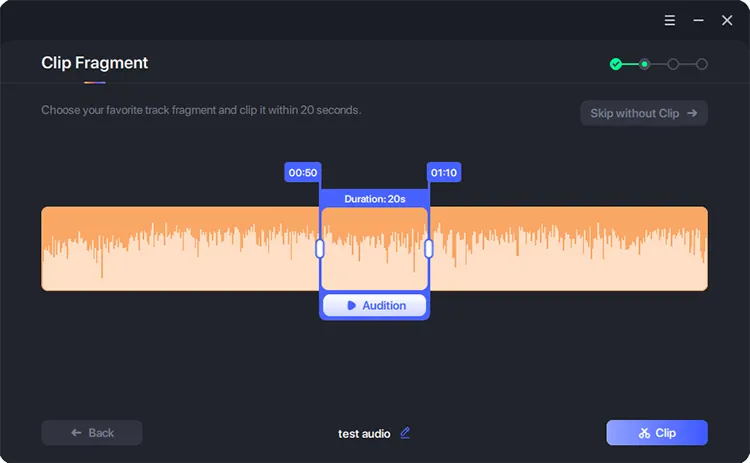This screenshot has width=750, height=463.
Task: Click the third step indicator circle
Action: pyautogui.click(x=673, y=64)
